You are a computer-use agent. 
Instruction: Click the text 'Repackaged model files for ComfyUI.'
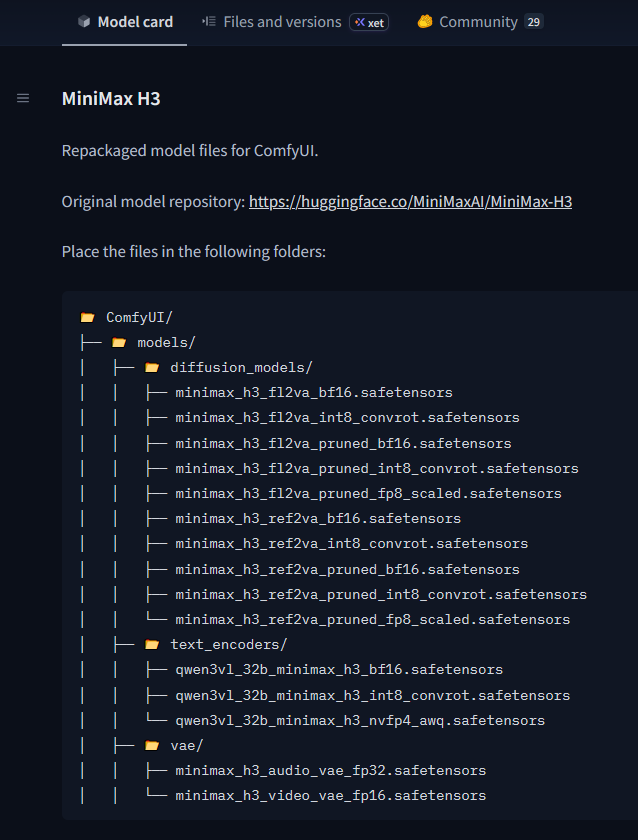point(190,151)
